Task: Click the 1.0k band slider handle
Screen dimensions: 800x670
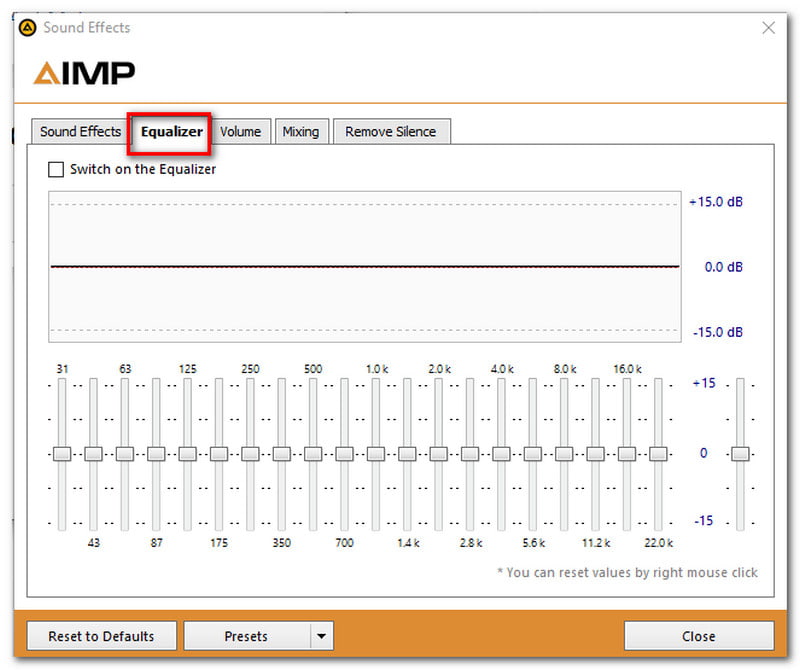Action: point(375,453)
